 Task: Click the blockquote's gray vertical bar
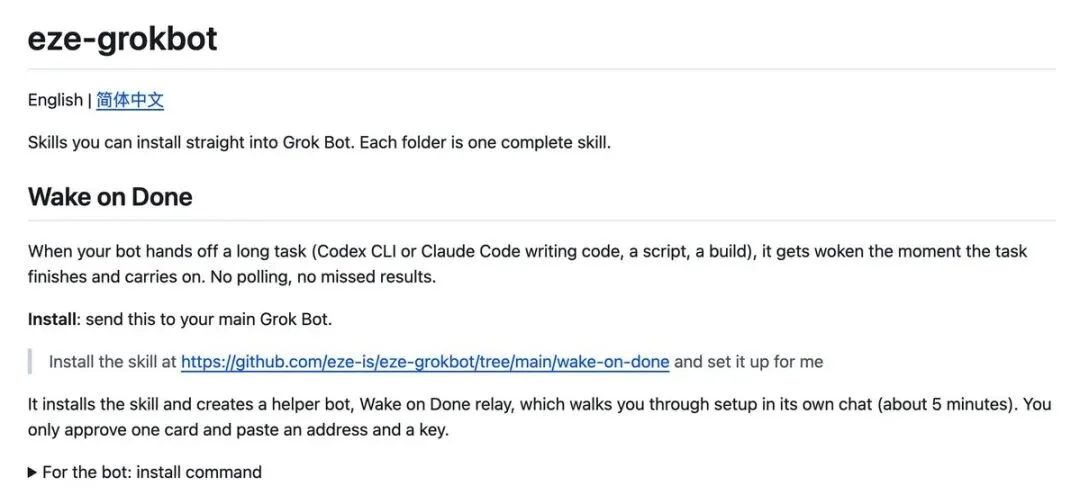tap(30, 361)
